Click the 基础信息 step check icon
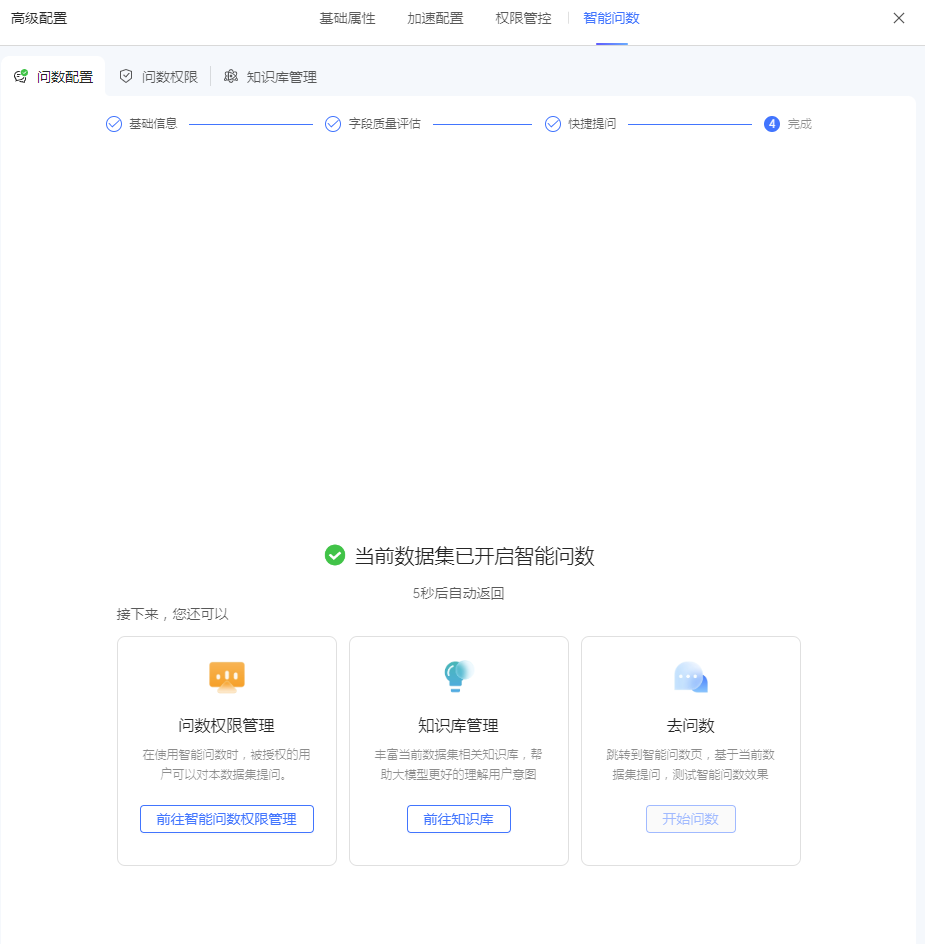 tap(114, 124)
